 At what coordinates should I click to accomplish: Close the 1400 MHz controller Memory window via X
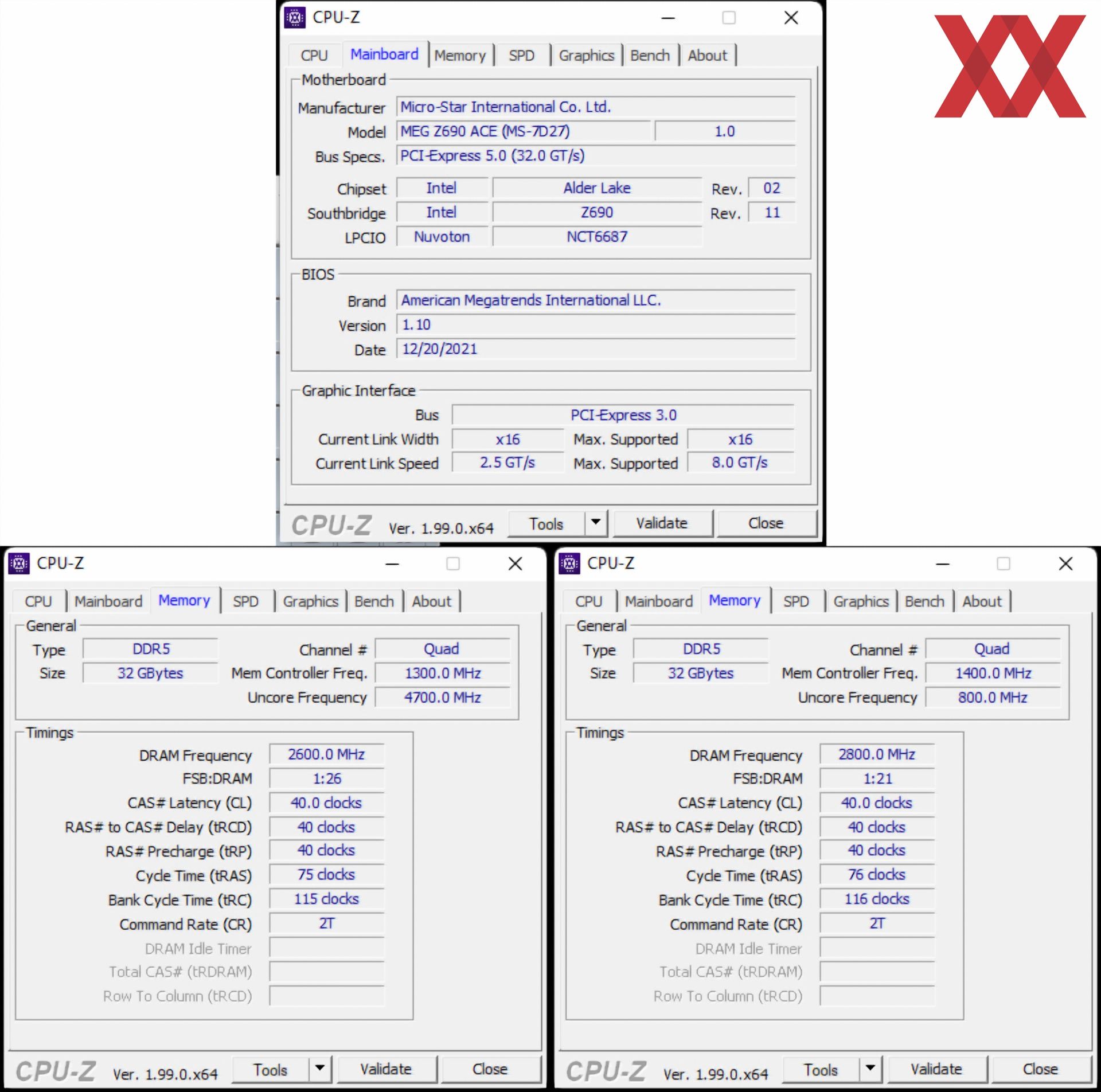tap(1066, 563)
